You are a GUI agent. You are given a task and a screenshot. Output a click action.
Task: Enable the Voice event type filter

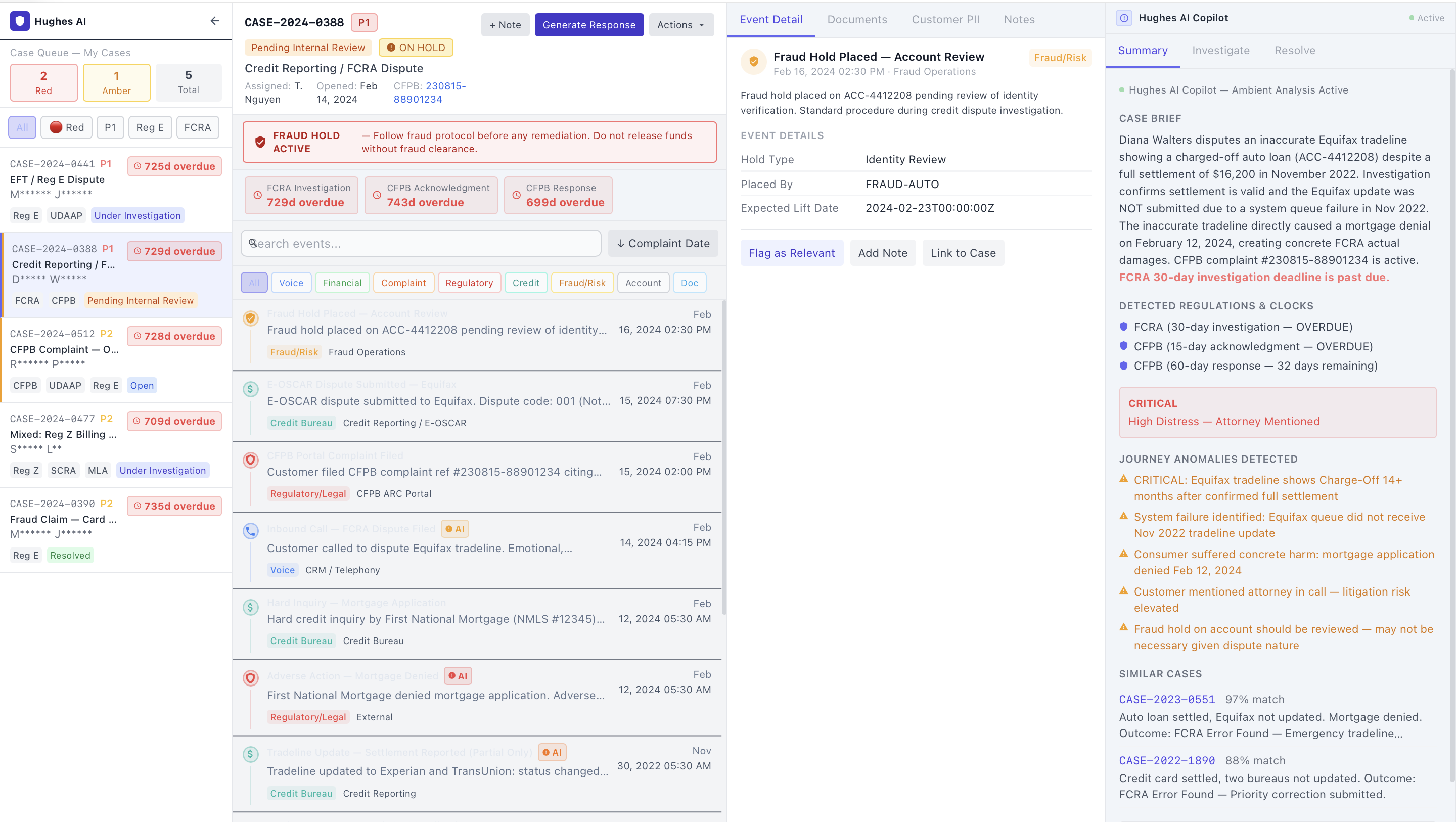(x=291, y=283)
